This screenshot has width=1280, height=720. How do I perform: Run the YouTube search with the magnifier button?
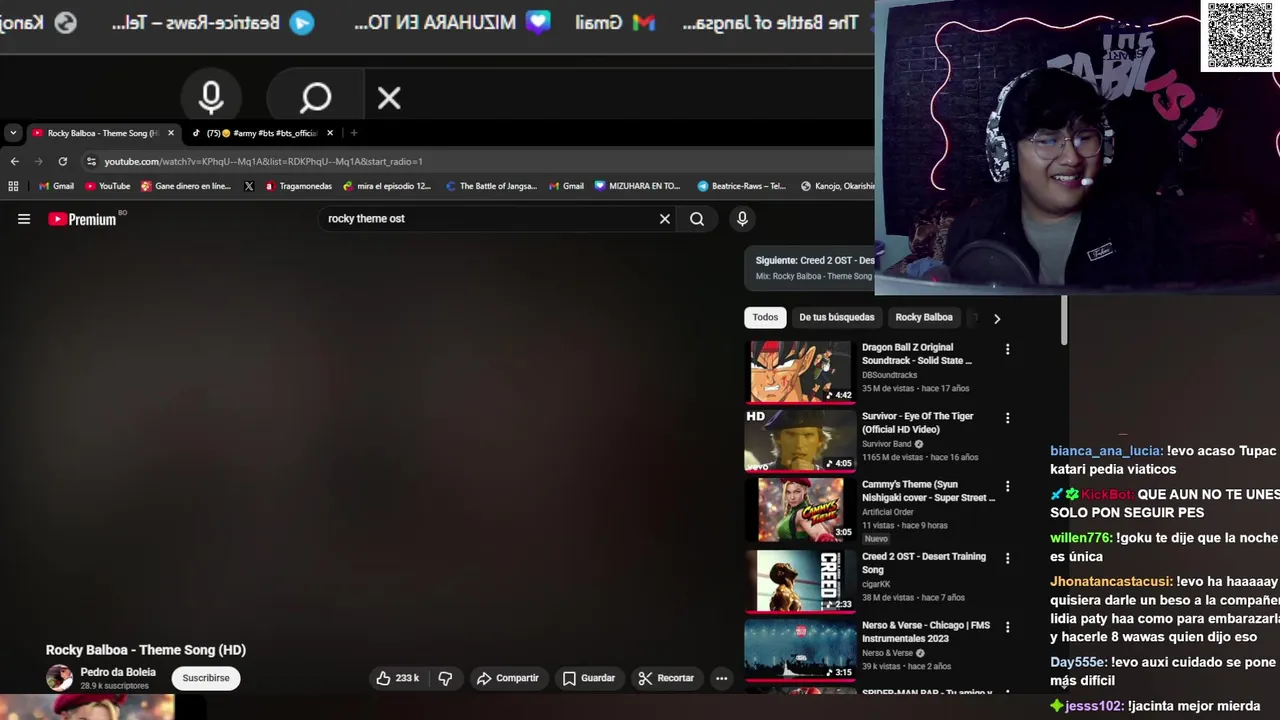point(697,219)
